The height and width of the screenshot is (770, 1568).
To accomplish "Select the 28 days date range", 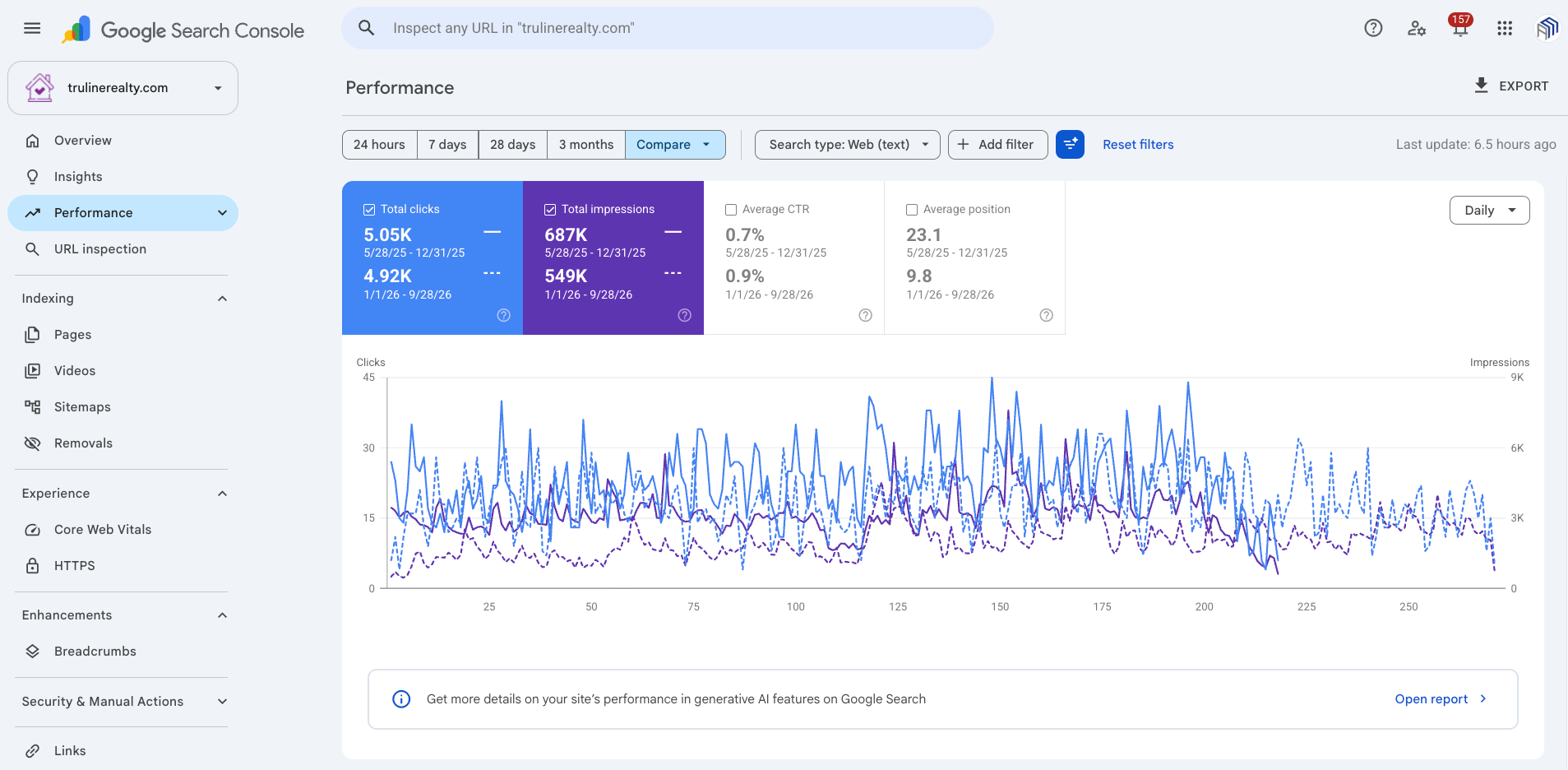I will (x=513, y=145).
